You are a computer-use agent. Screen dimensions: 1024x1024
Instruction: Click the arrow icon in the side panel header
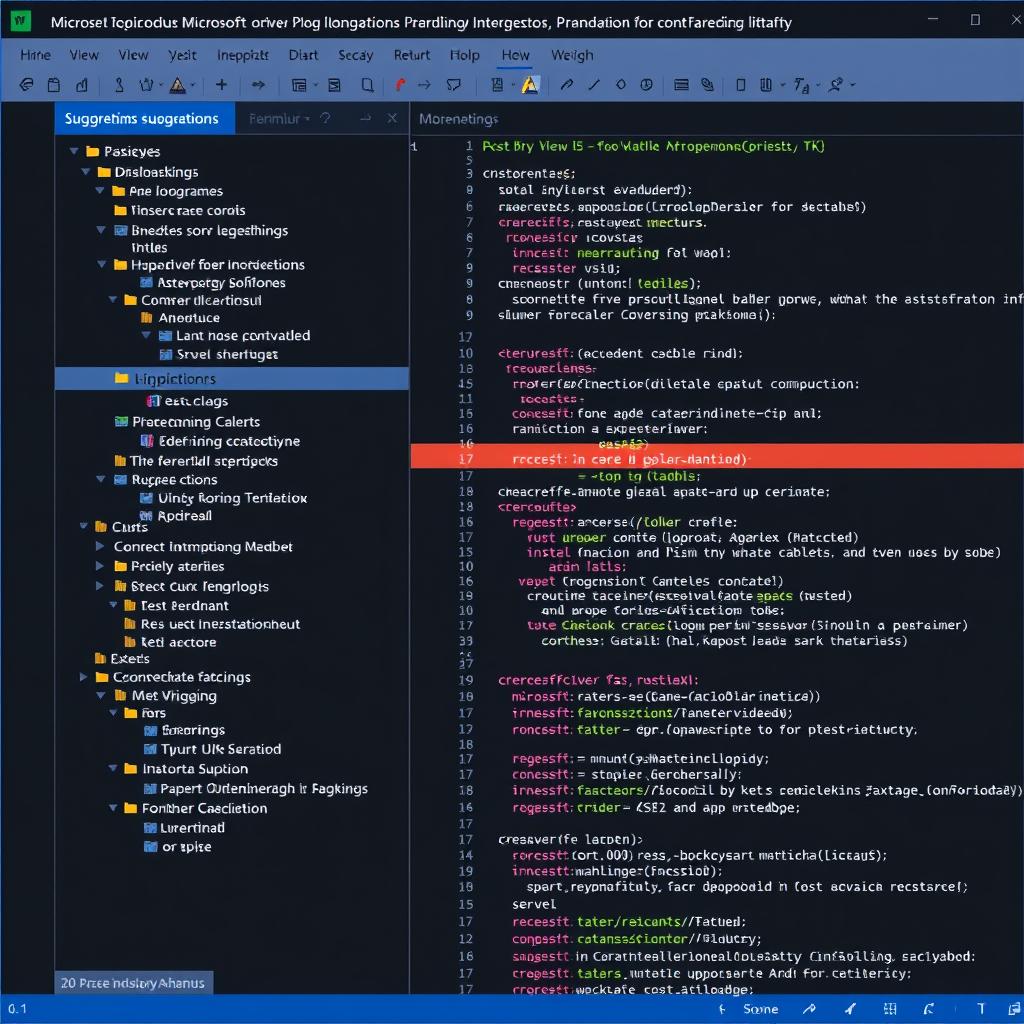click(x=365, y=118)
